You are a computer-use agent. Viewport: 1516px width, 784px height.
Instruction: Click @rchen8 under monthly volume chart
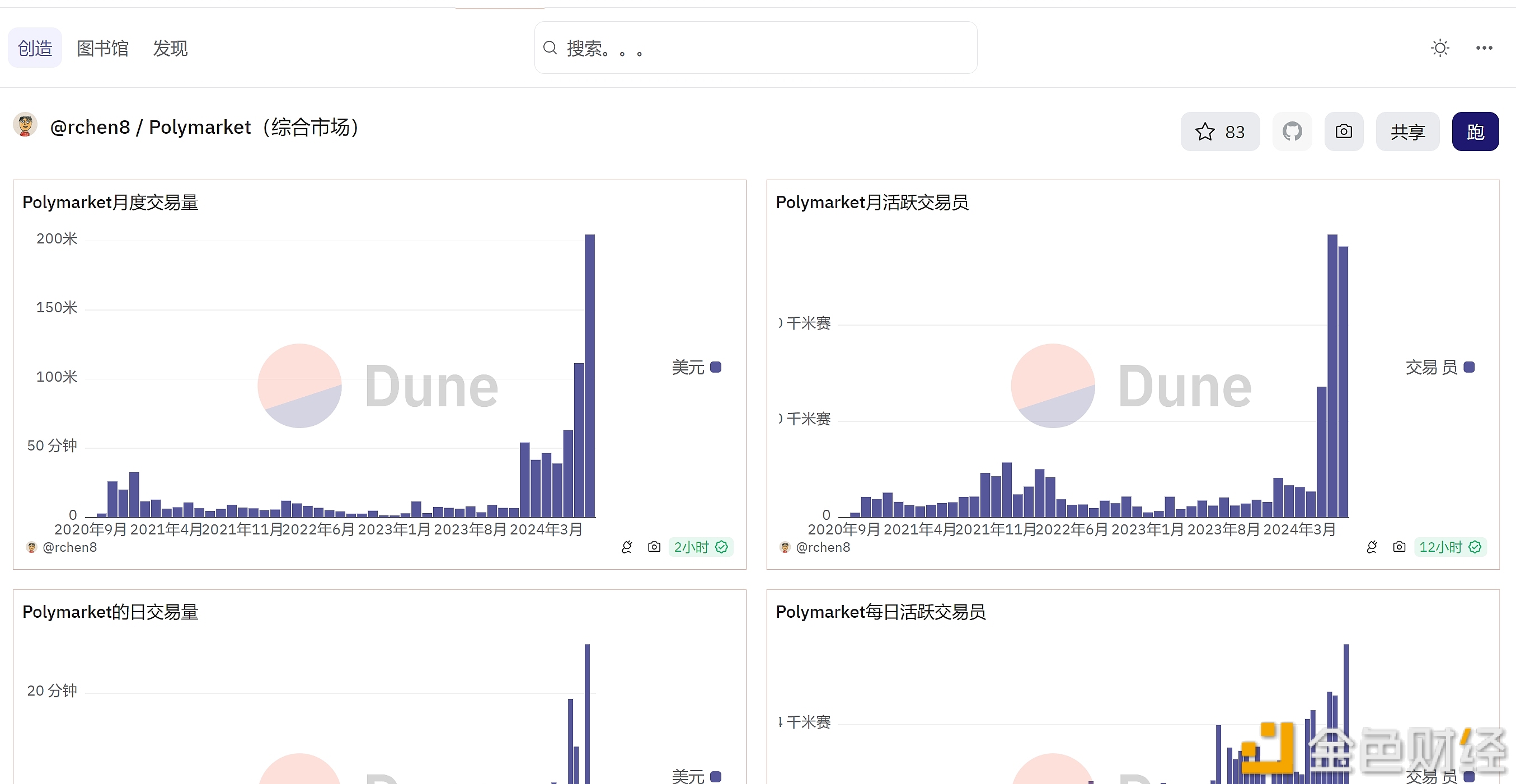(x=70, y=547)
